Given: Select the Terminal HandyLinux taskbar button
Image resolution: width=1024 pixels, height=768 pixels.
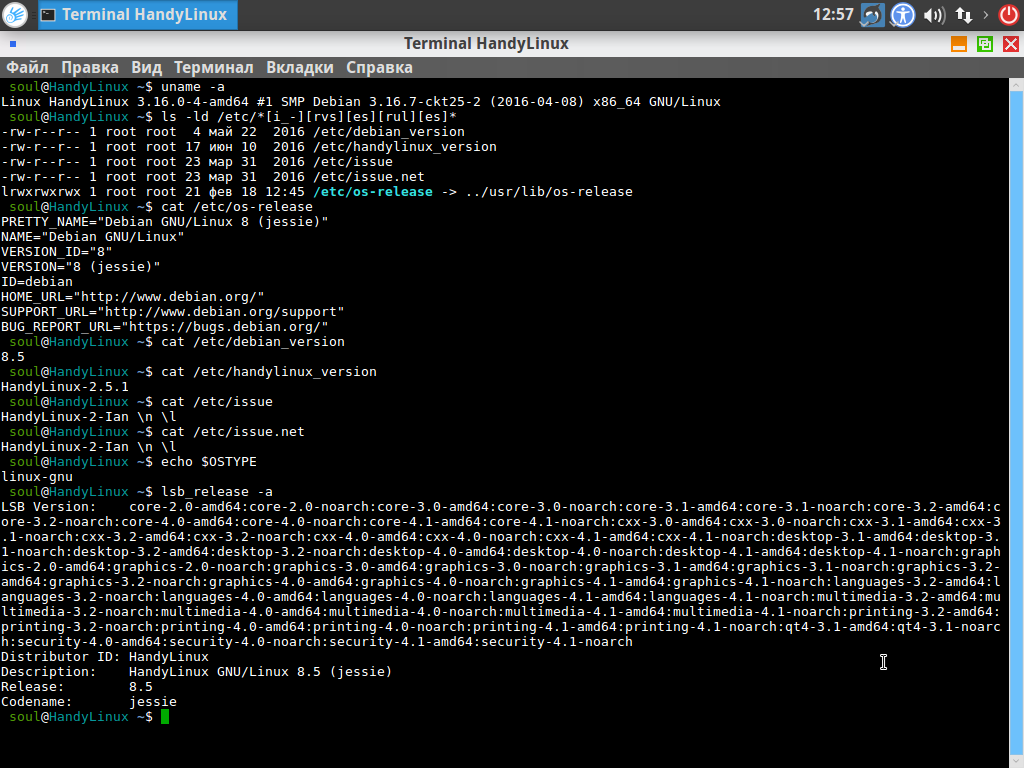Looking at the screenshot, I should pyautogui.click(x=138, y=14).
